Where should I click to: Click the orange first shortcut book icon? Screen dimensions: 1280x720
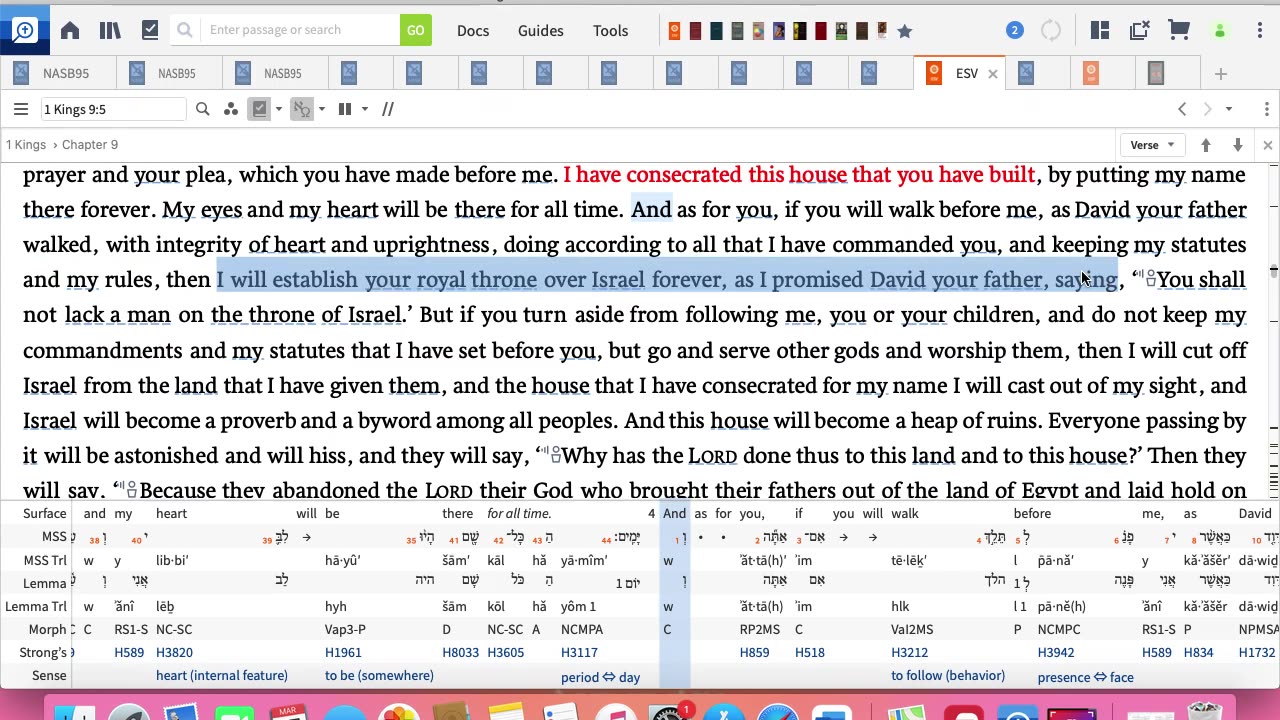point(676,31)
